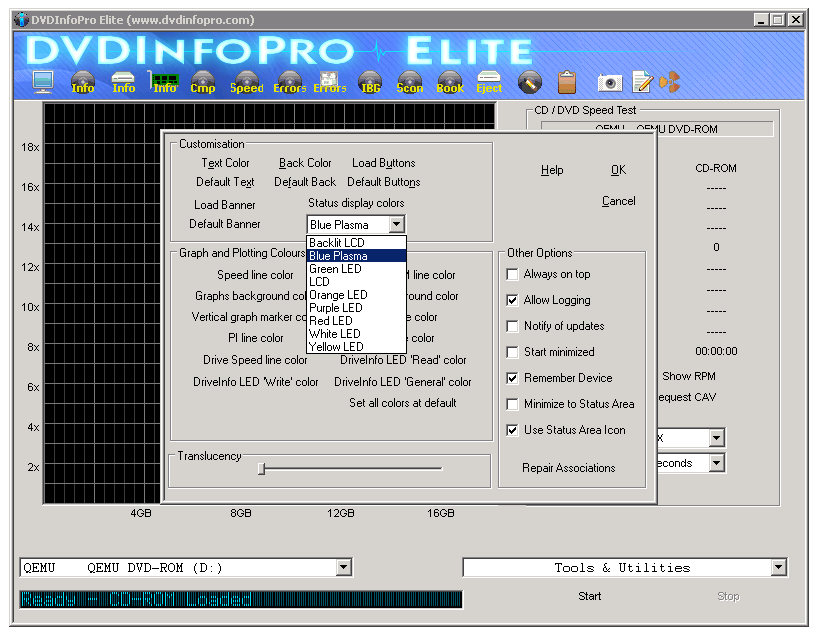Click DriveInfo LED 'General' color

point(402,382)
